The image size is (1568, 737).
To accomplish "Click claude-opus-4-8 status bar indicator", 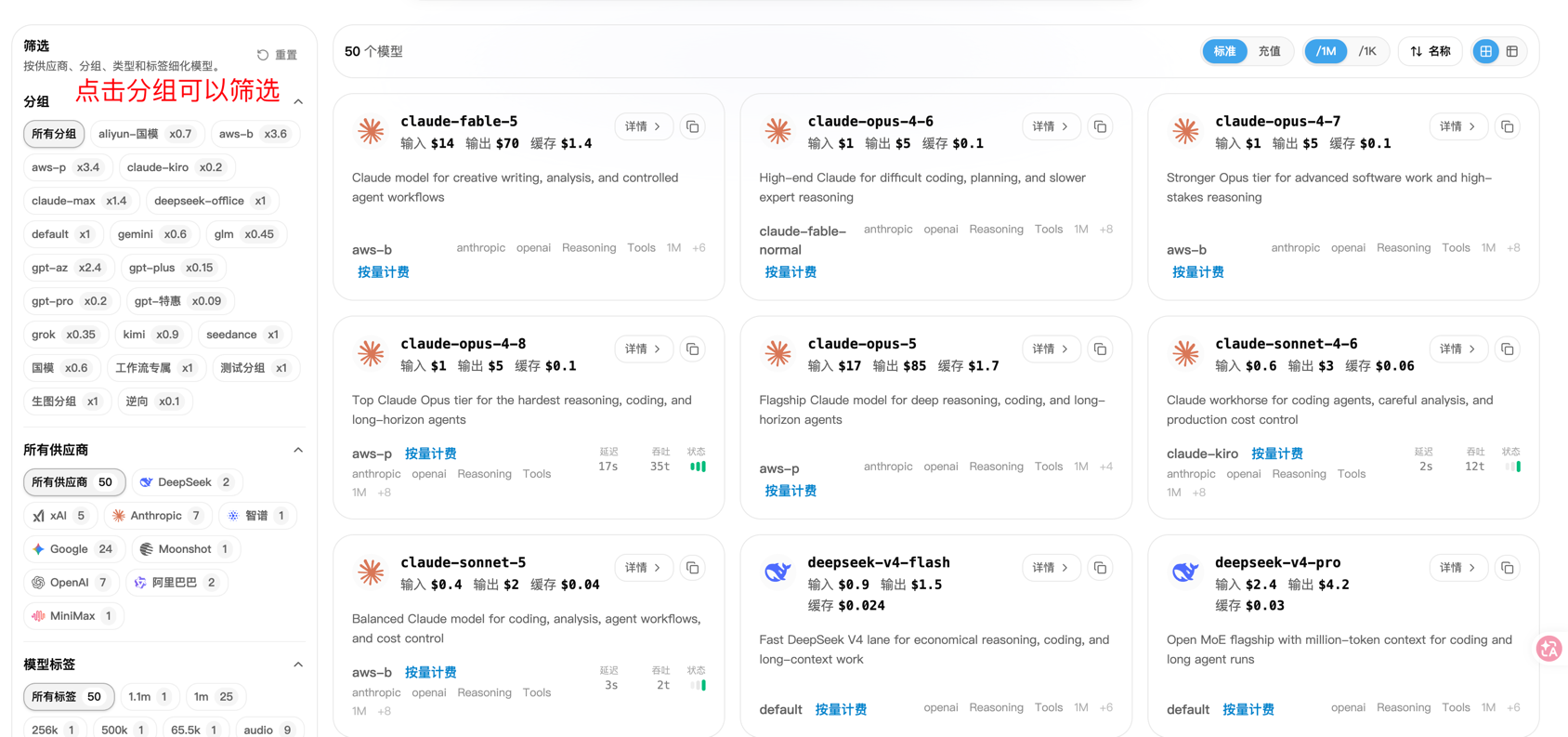I will 698,467.
